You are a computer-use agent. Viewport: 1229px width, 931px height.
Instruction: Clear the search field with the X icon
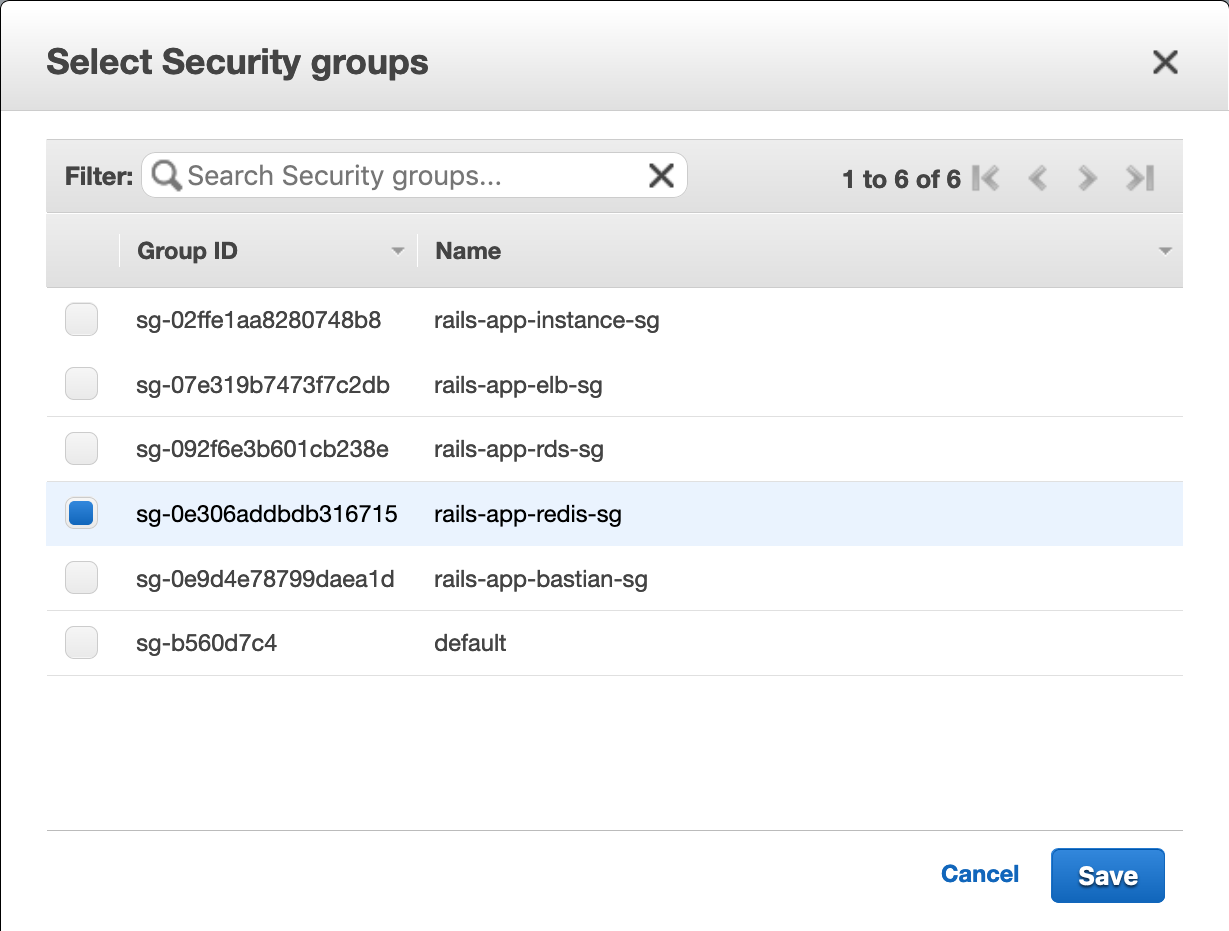[661, 175]
